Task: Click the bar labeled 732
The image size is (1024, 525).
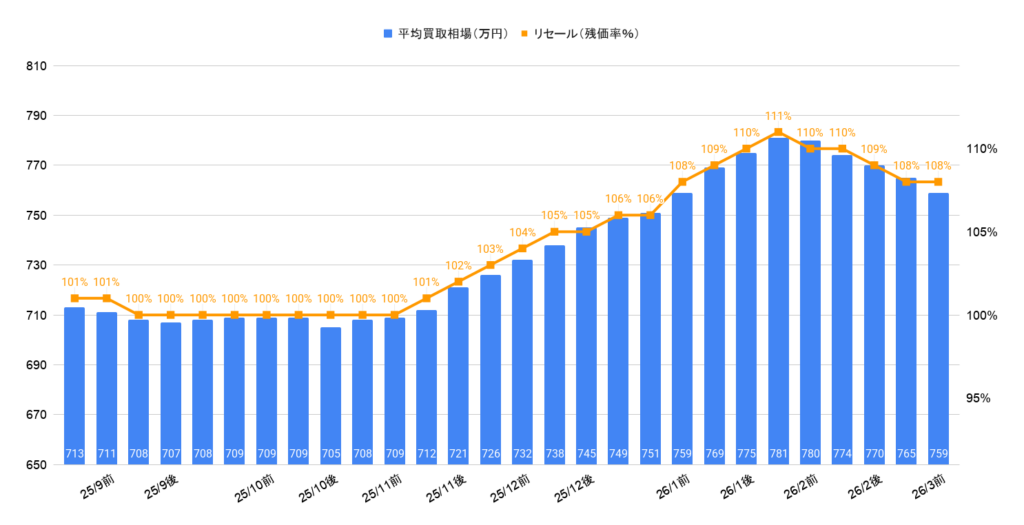Action: tap(522, 362)
